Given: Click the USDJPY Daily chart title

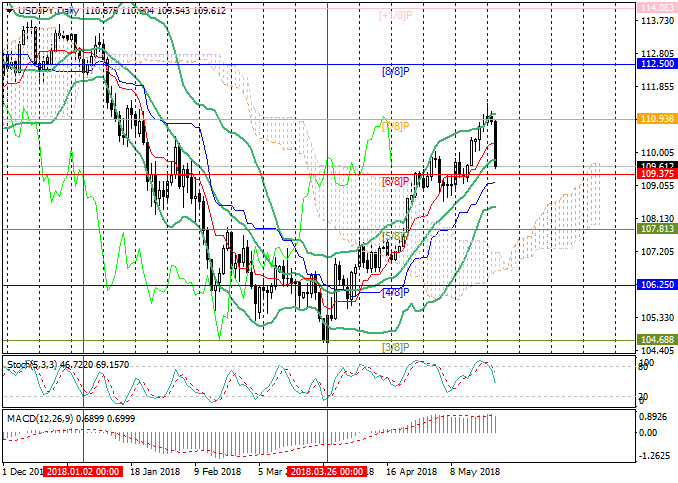Looking at the screenshot, I should pyautogui.click(x=45, y=10).
